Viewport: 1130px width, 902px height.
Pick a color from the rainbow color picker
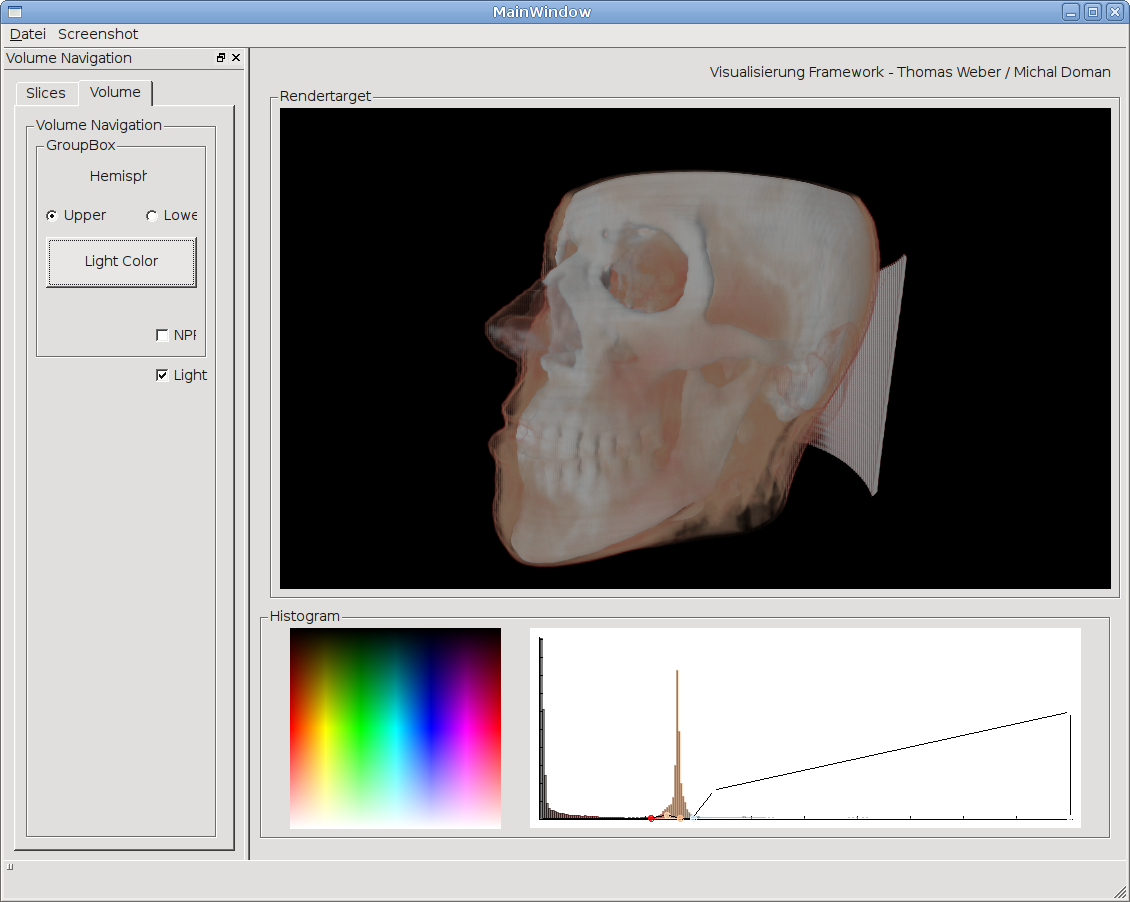point(395,728)
